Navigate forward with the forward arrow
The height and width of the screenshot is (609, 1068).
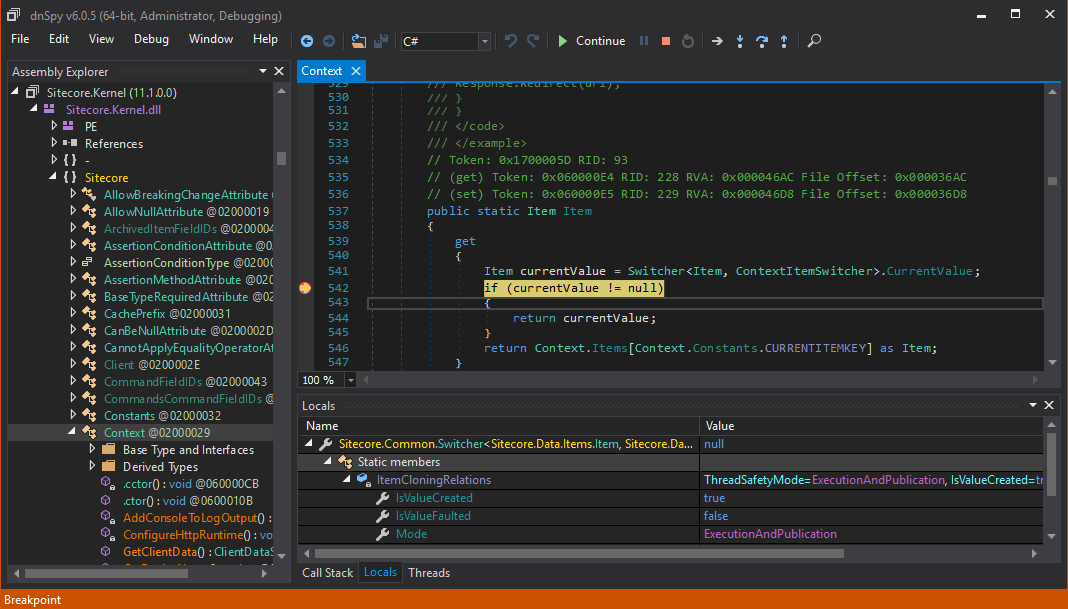329,41
